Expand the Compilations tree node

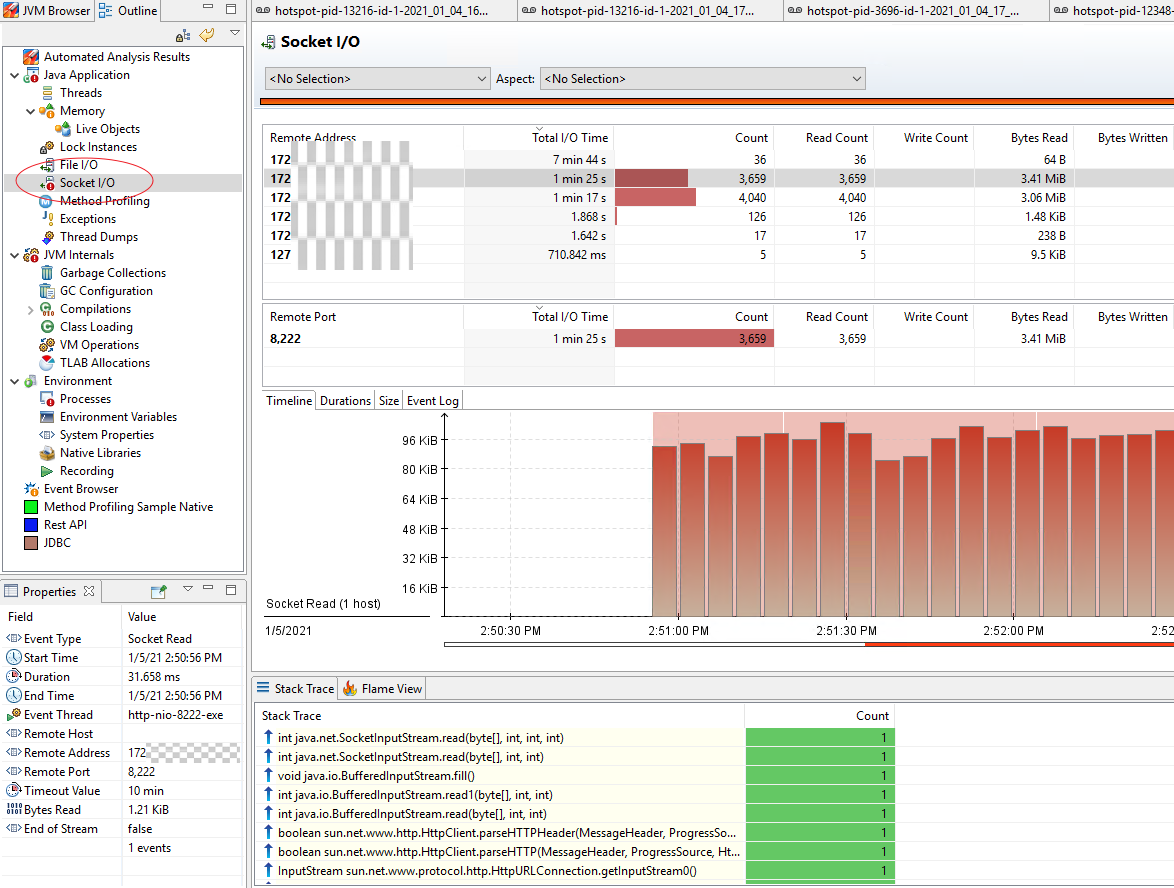[x=30, y=309]
